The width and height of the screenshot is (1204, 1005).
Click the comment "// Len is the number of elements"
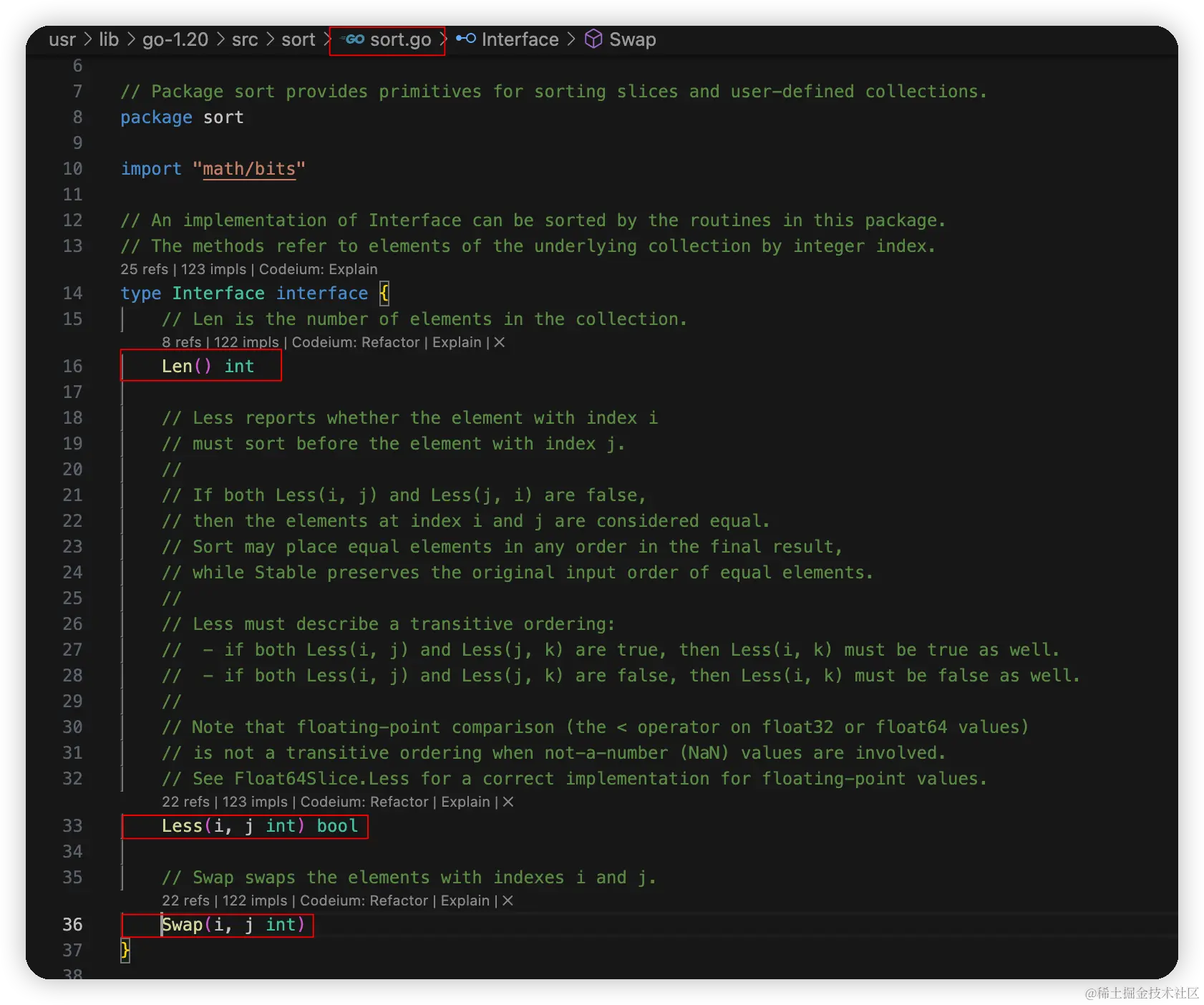[x=424, y=319]
